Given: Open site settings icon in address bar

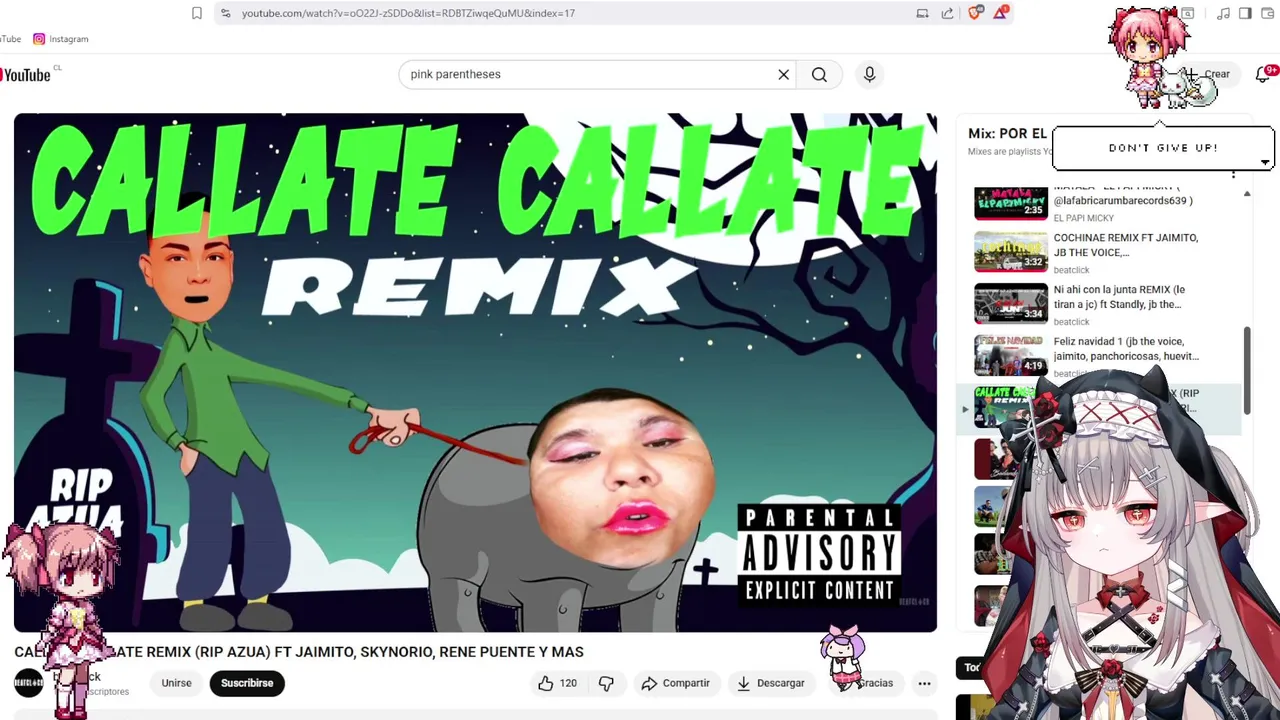Looking at the screenshot, I should 226,13.
